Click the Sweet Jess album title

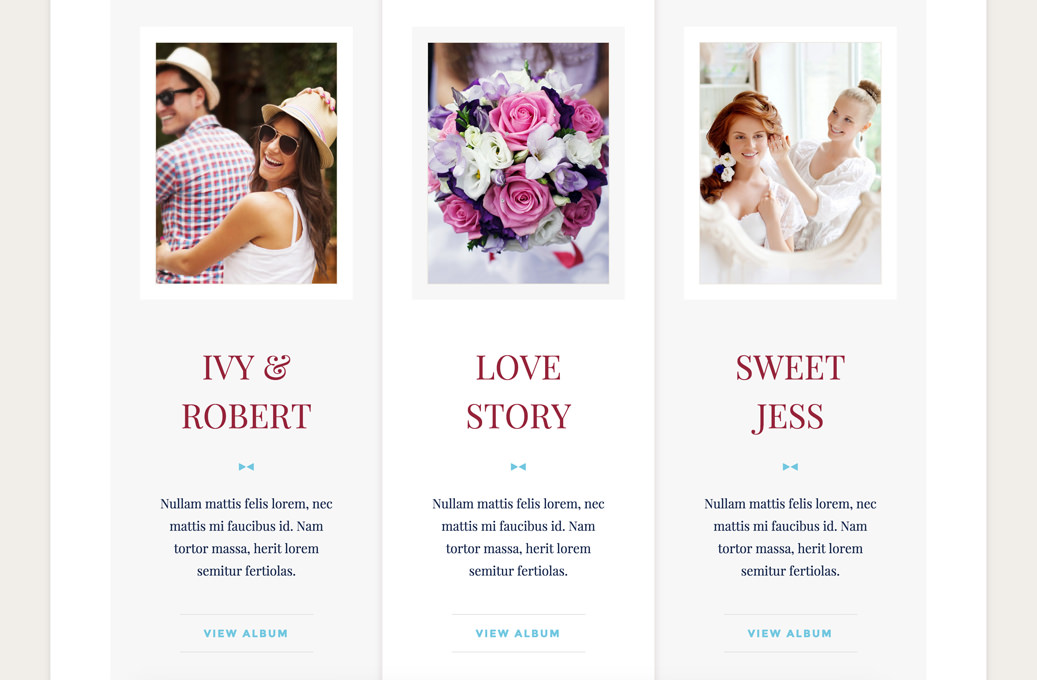point(790,392)
